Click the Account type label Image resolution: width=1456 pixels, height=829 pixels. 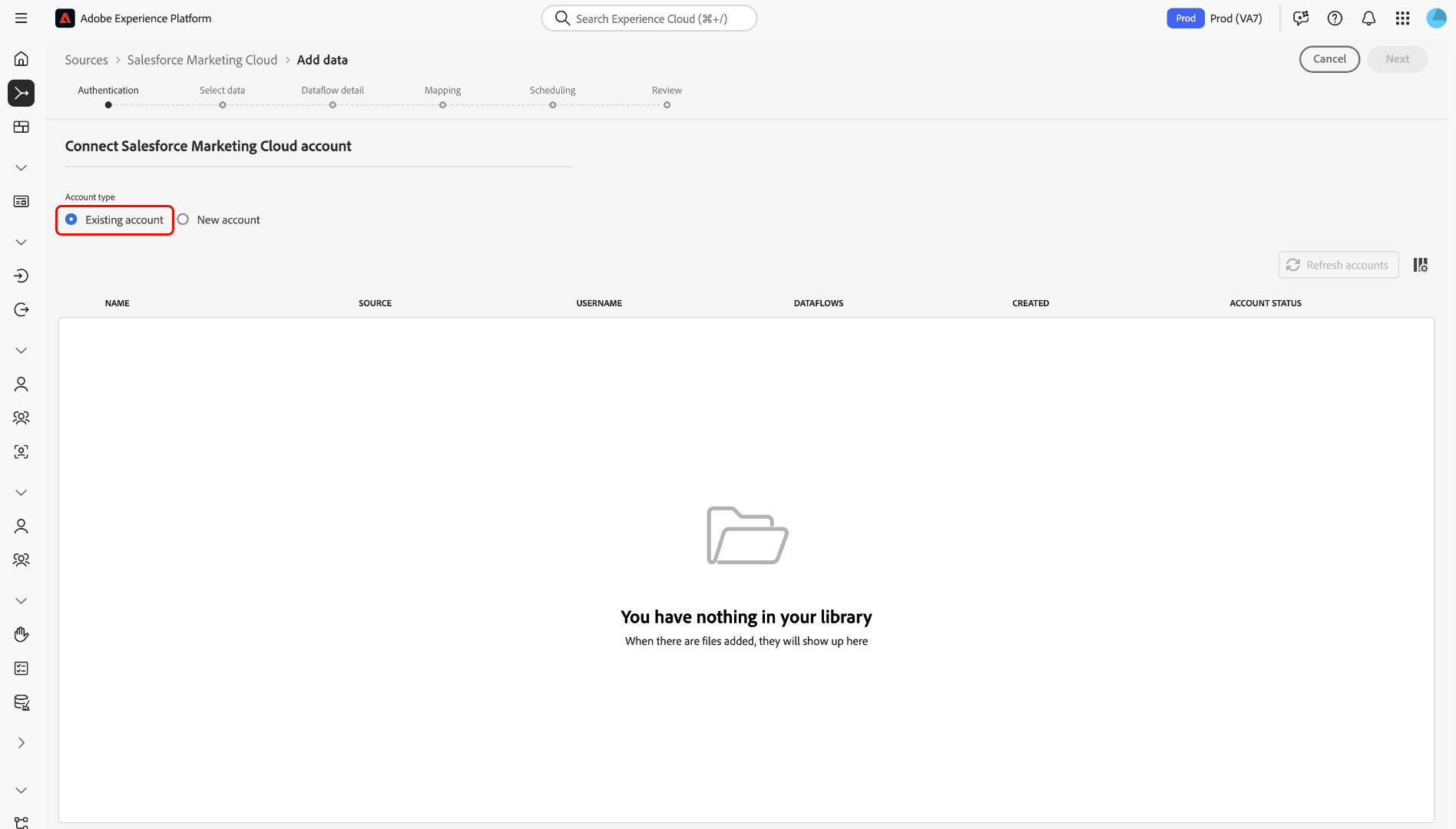pyautogui.click(x=90, y=197)
